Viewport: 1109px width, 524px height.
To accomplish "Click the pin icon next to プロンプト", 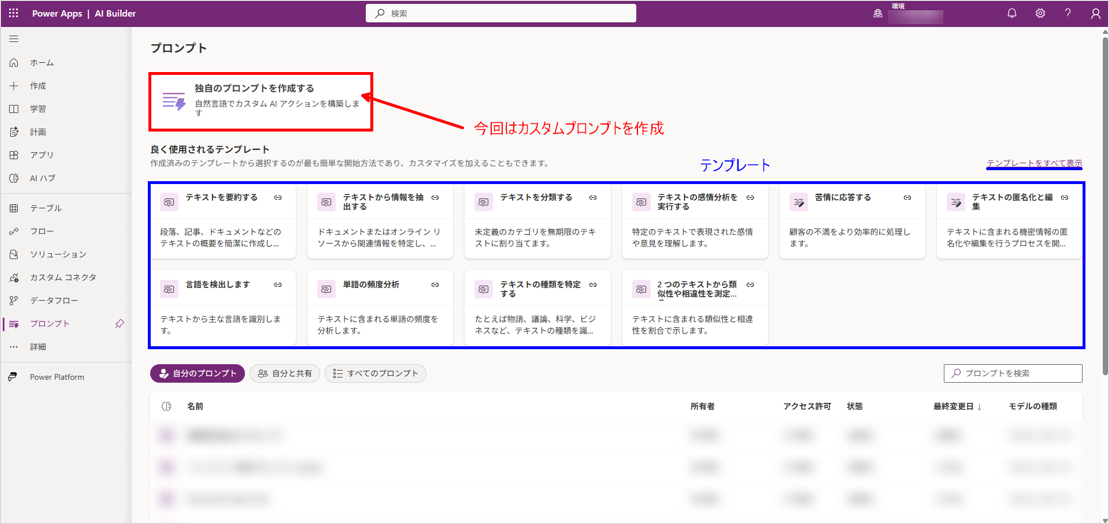I will click(x=119, y=323).
